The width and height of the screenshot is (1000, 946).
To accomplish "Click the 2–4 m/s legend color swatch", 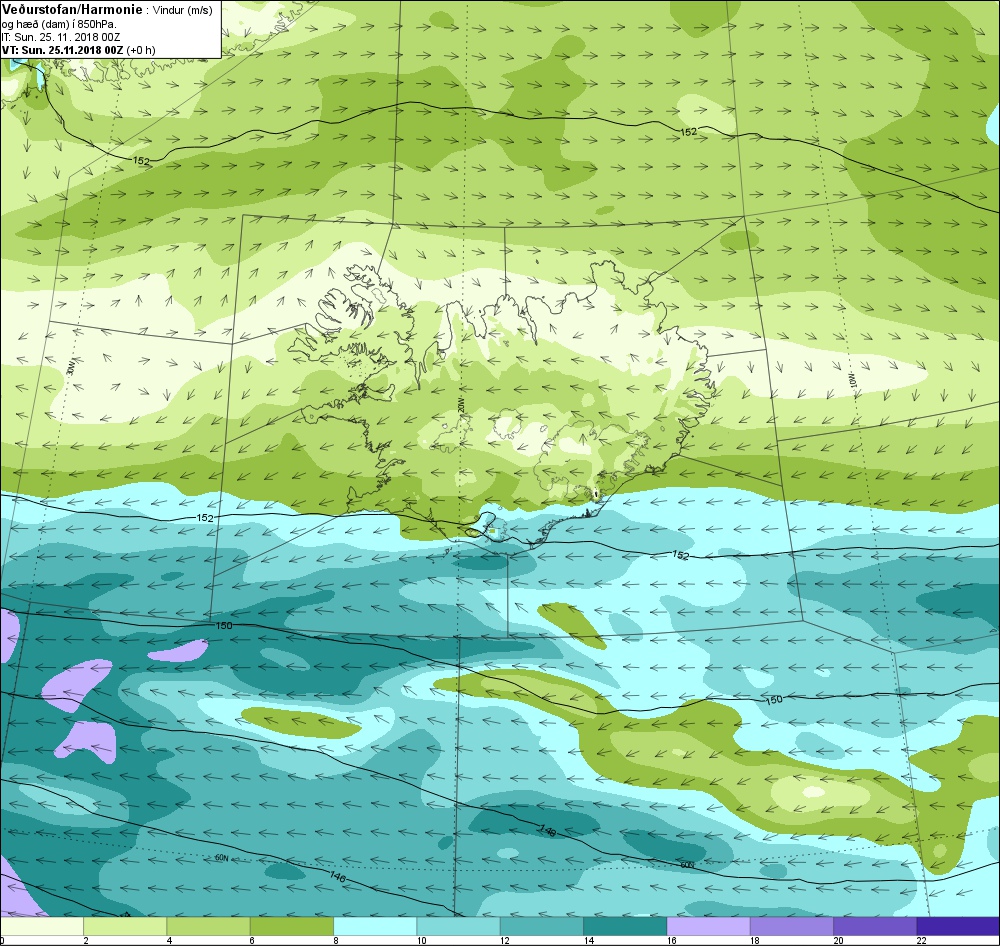I will tap(125, 925).
